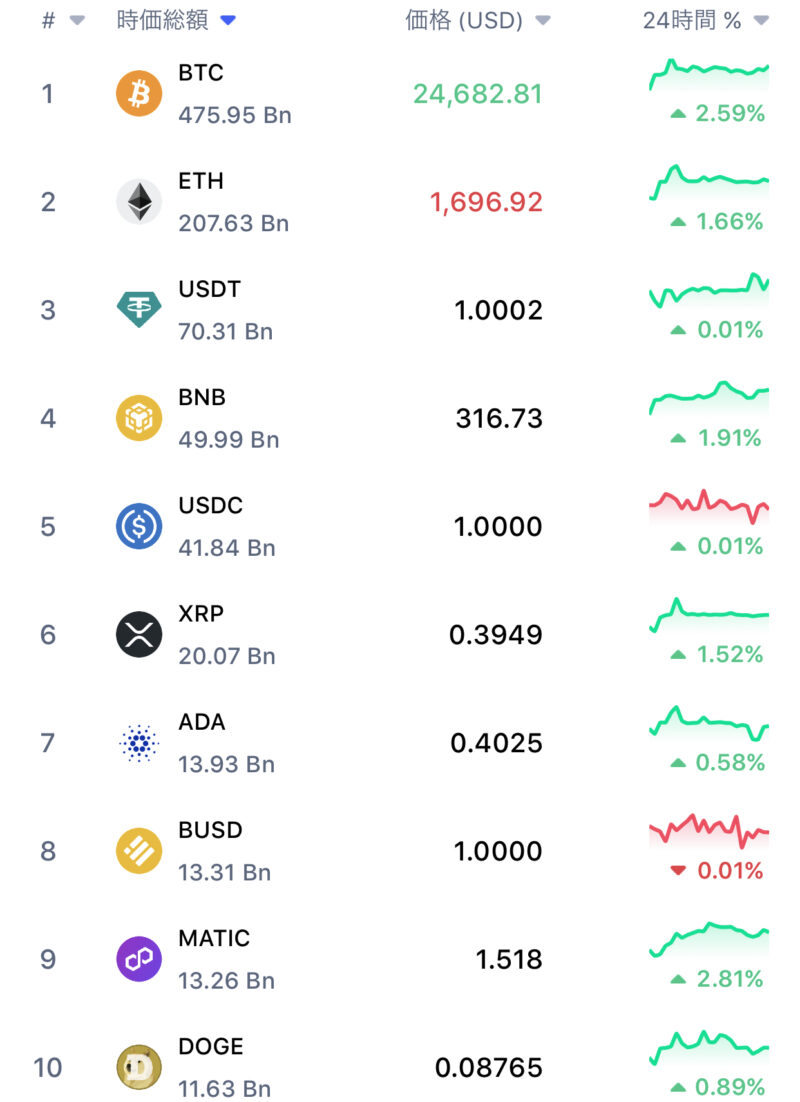This screenshot has height=1102, width=800.
Task: Open the BNB coin icon
Action: point(139,418)
